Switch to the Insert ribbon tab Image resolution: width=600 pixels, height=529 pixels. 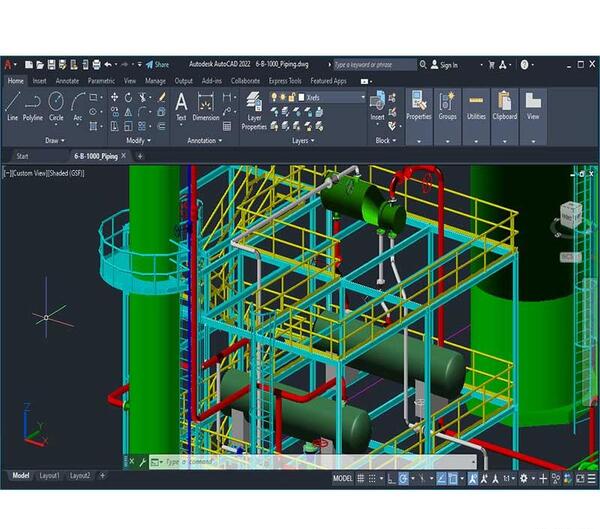39,81
